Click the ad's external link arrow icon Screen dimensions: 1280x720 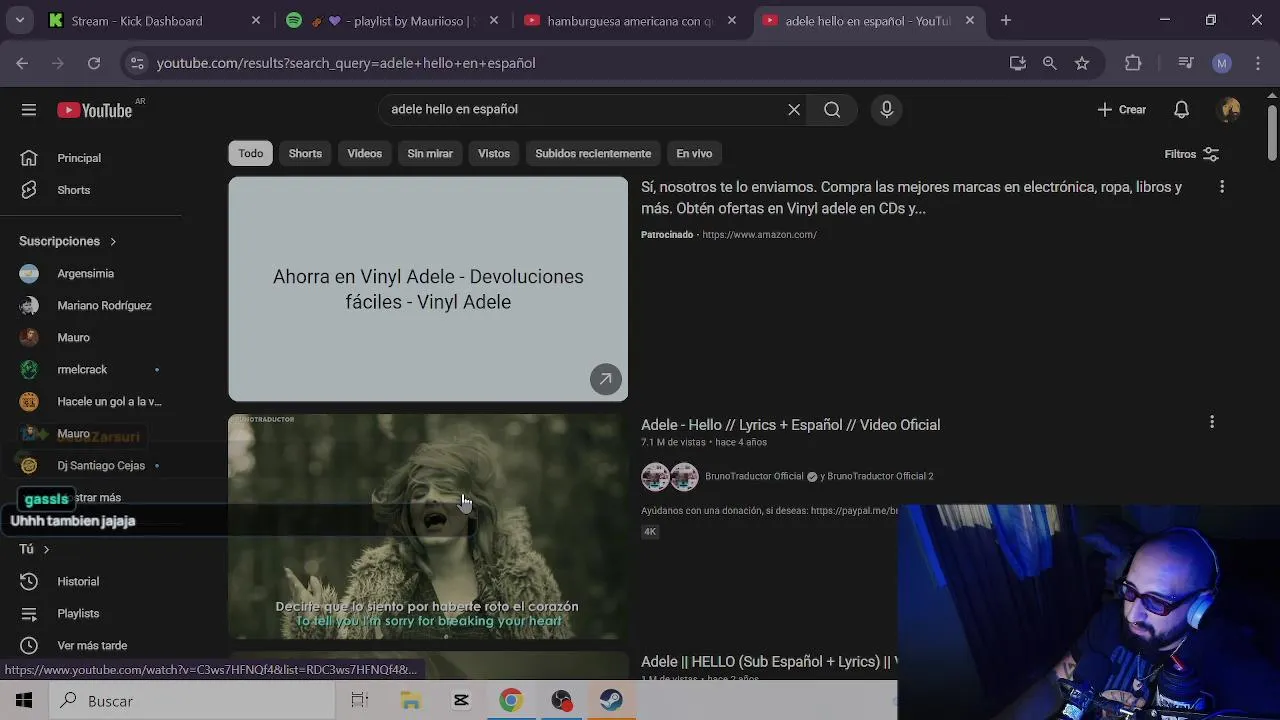click(x=605, y=379)
